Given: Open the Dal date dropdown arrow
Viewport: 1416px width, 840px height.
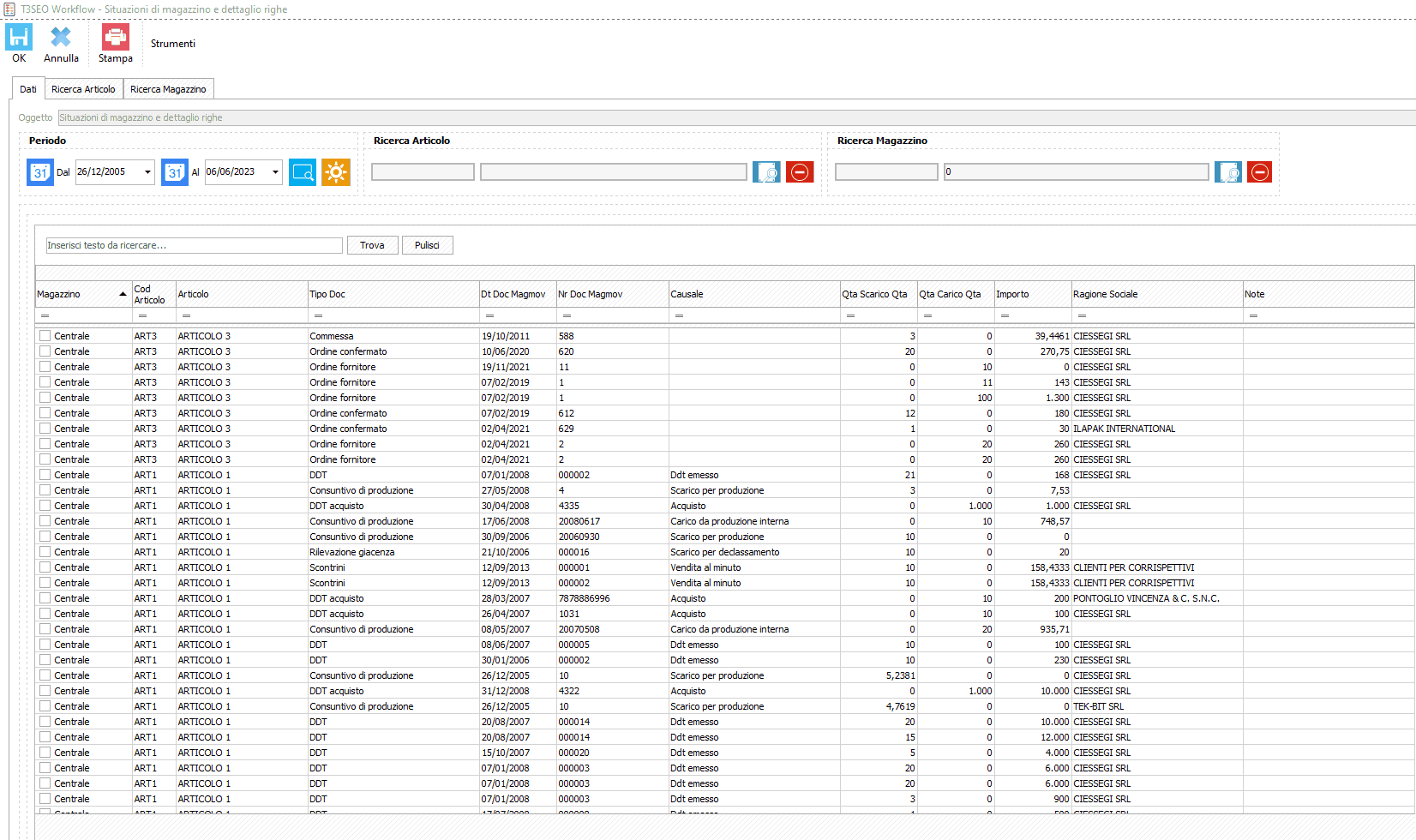Looking at the screenshot, I should [147, 172].
